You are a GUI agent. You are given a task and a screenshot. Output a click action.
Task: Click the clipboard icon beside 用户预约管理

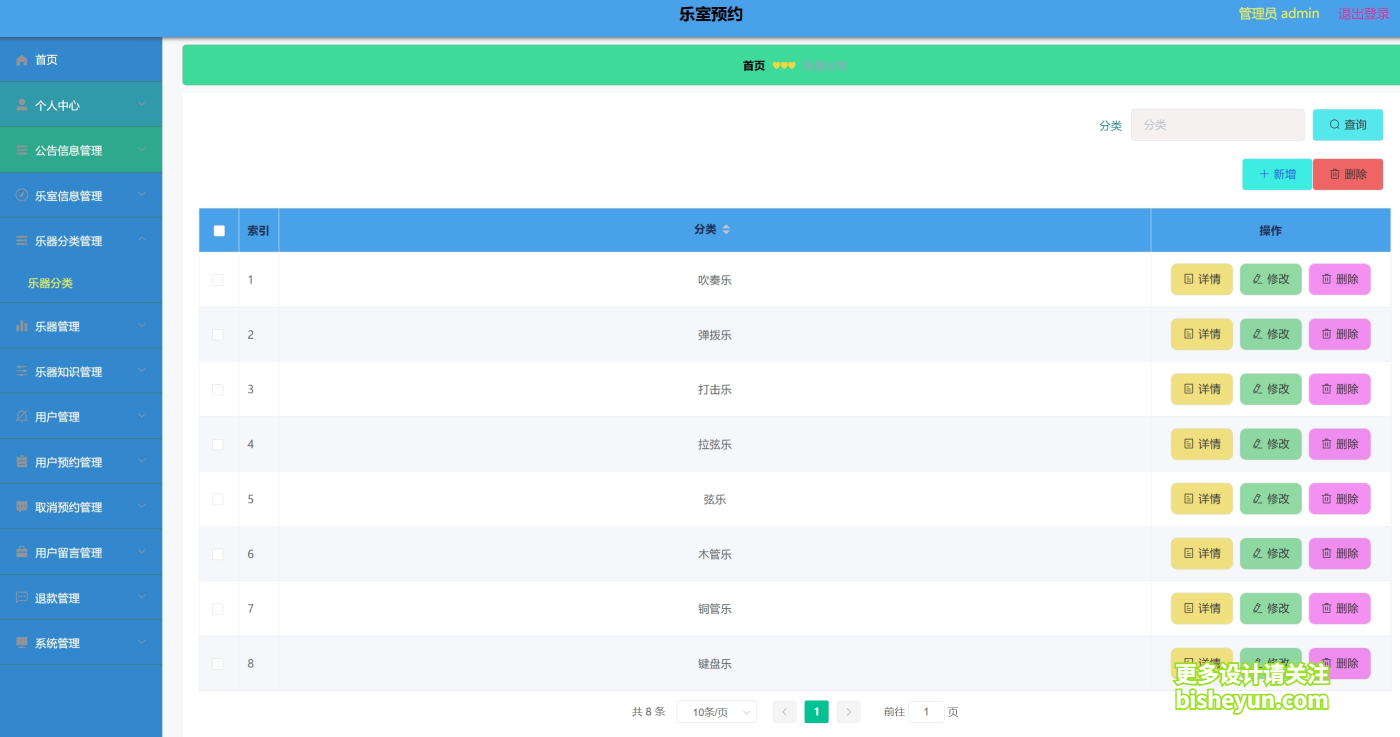click(22, 462)
